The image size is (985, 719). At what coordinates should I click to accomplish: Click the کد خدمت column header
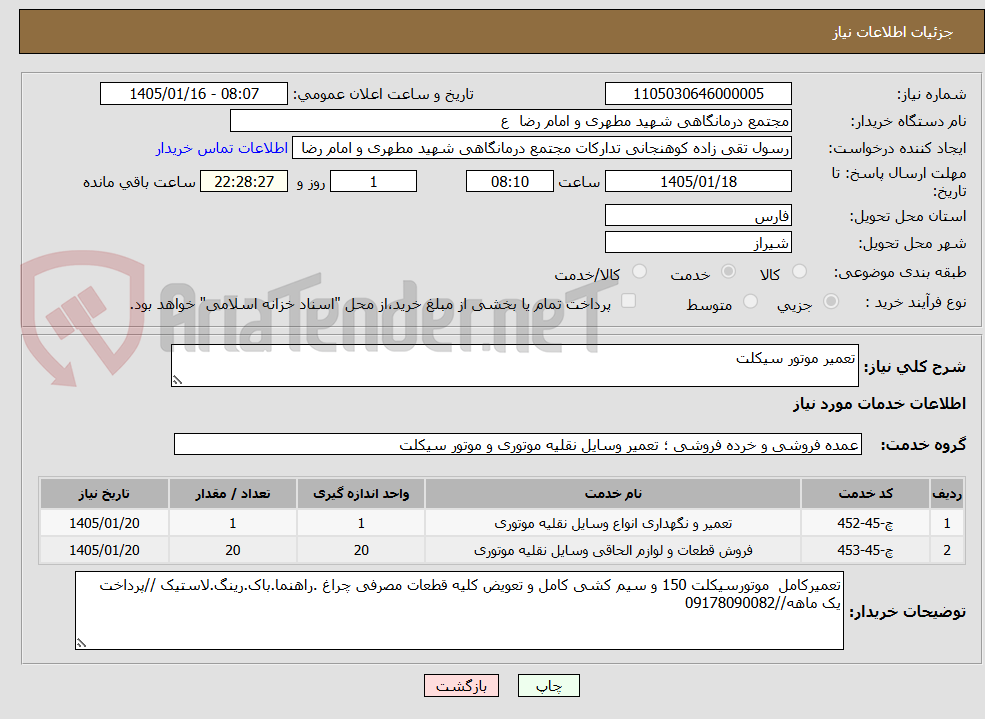[x=865, y=494]
